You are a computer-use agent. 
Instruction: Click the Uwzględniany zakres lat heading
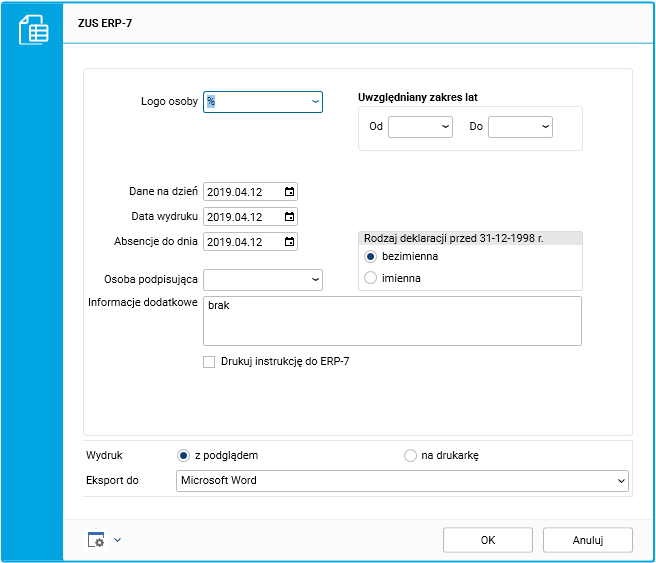pyautogui.click(x=418, y=97)
